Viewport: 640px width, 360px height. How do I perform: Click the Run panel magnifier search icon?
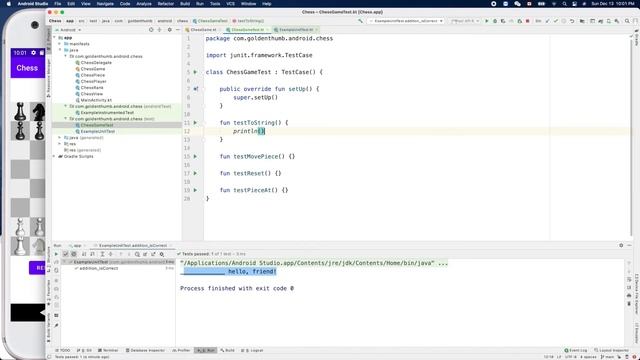click(x=137, y=254)
